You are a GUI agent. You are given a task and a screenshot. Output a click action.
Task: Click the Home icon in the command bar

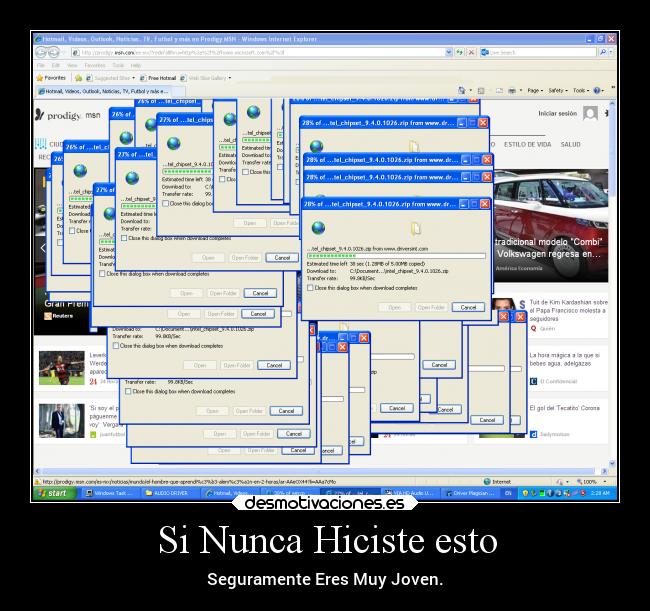click(462, 90)
